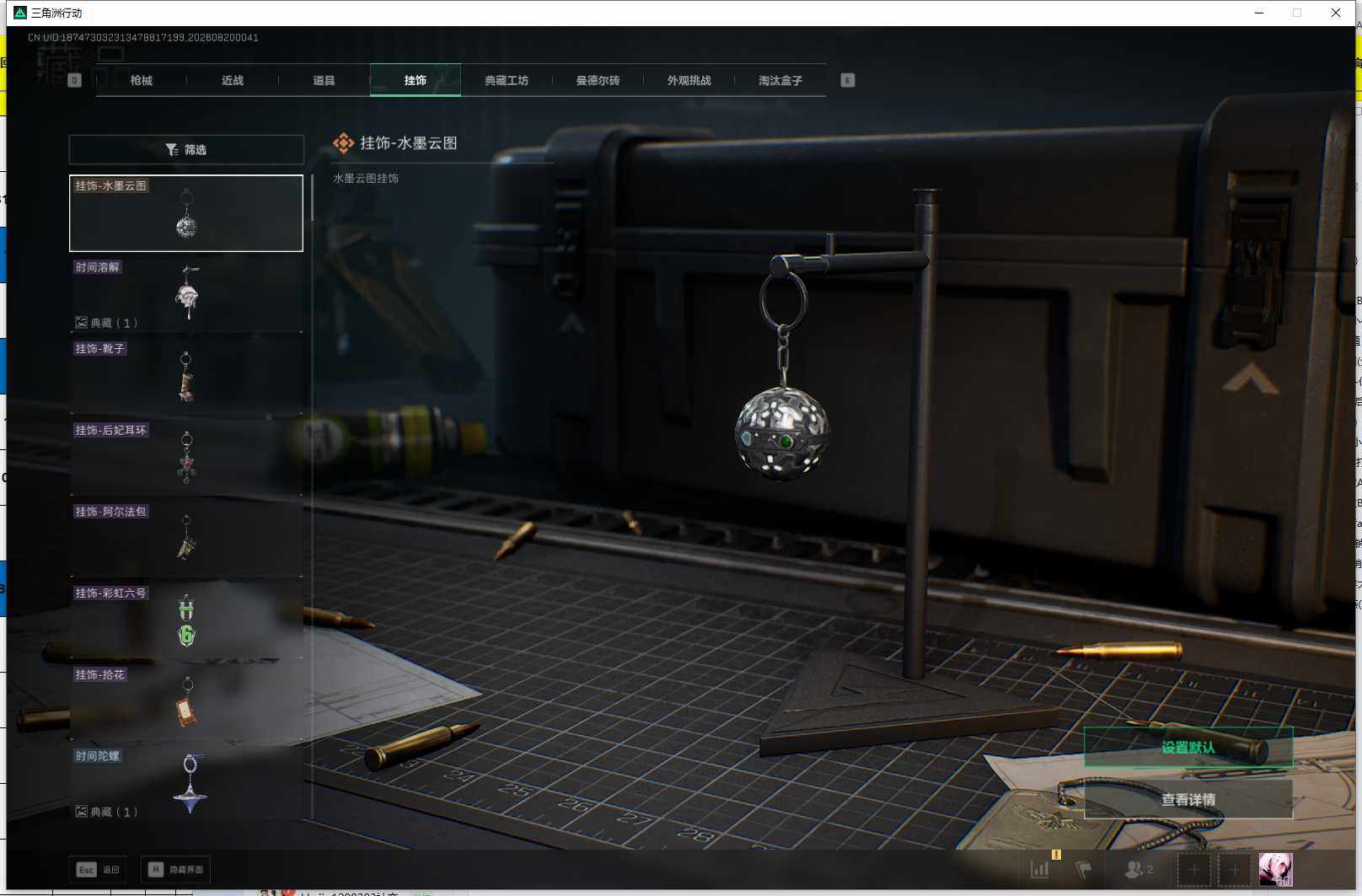Select the 挂饰-阿尔法包 charm card
The width and height of the screenshot is (1362, 896).
pyautogui.click(x=186, y=539)
